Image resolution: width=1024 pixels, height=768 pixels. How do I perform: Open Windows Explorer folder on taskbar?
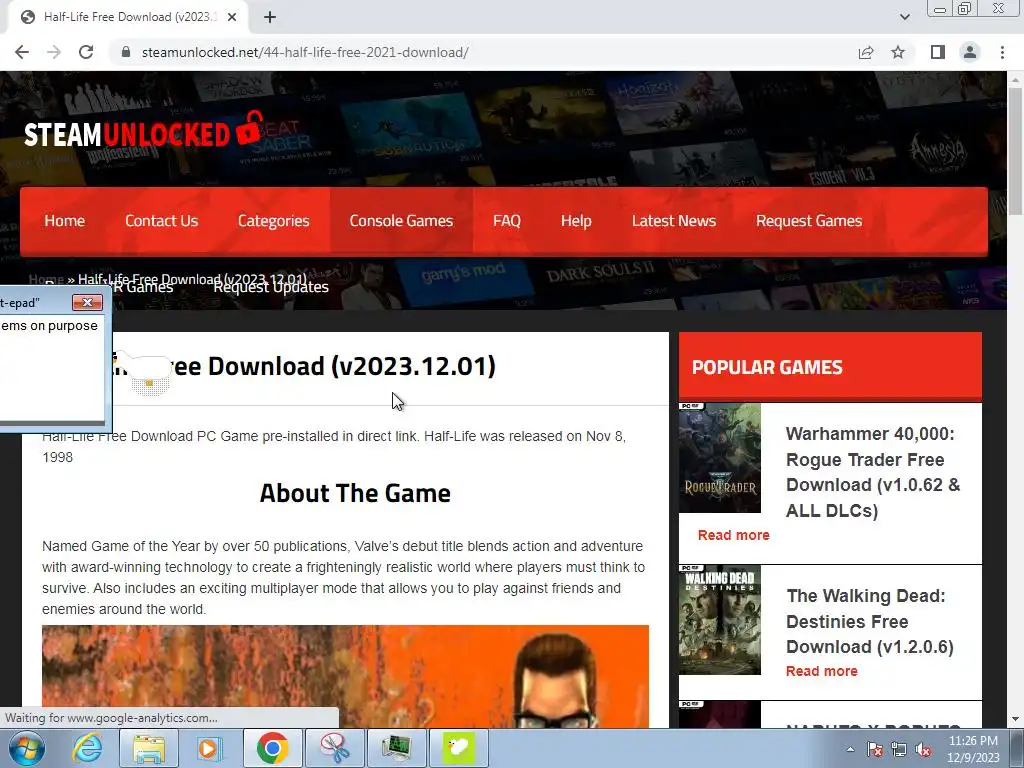pos(148,748)
